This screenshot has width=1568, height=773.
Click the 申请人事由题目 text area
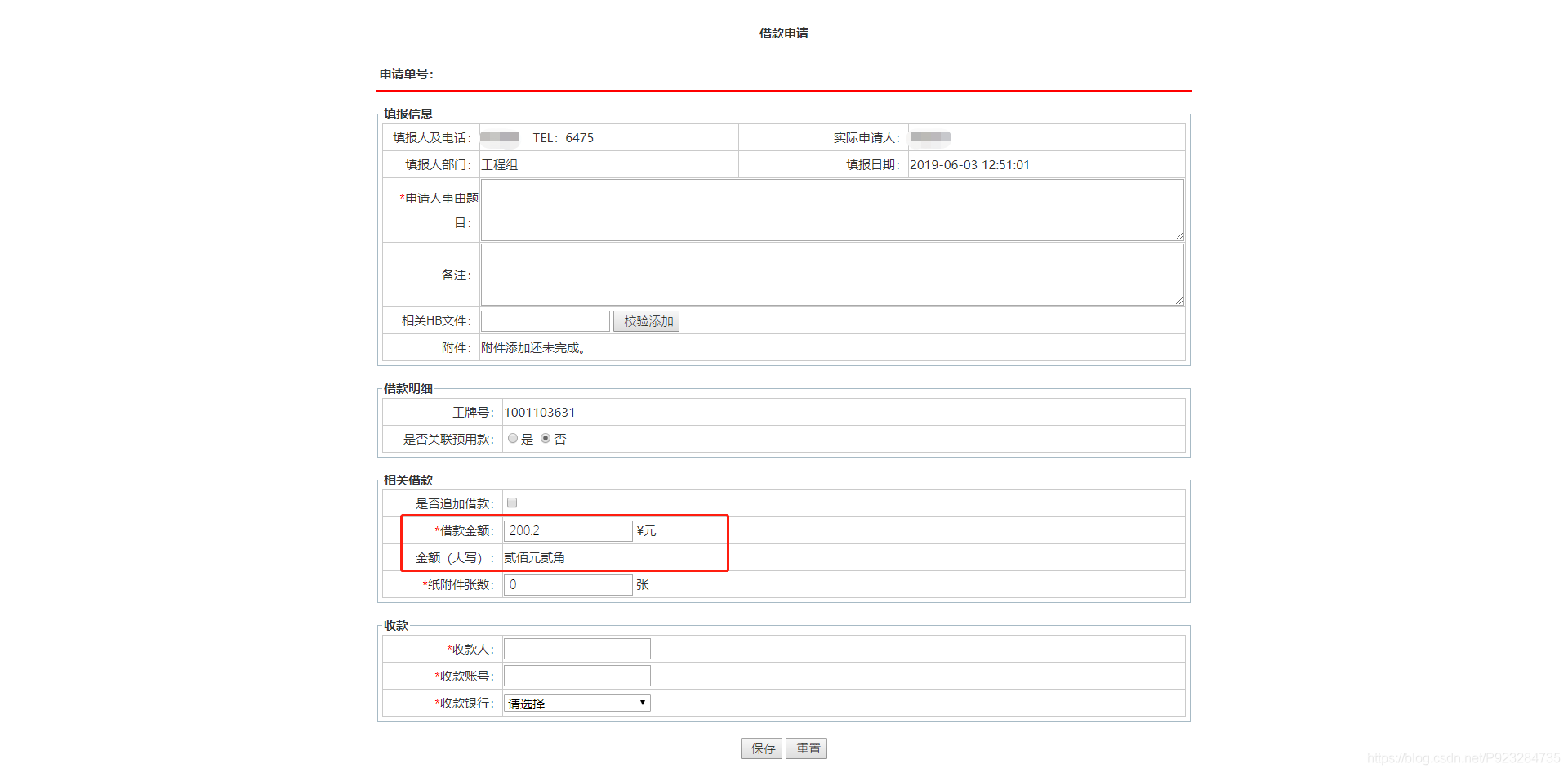[832, 210]
